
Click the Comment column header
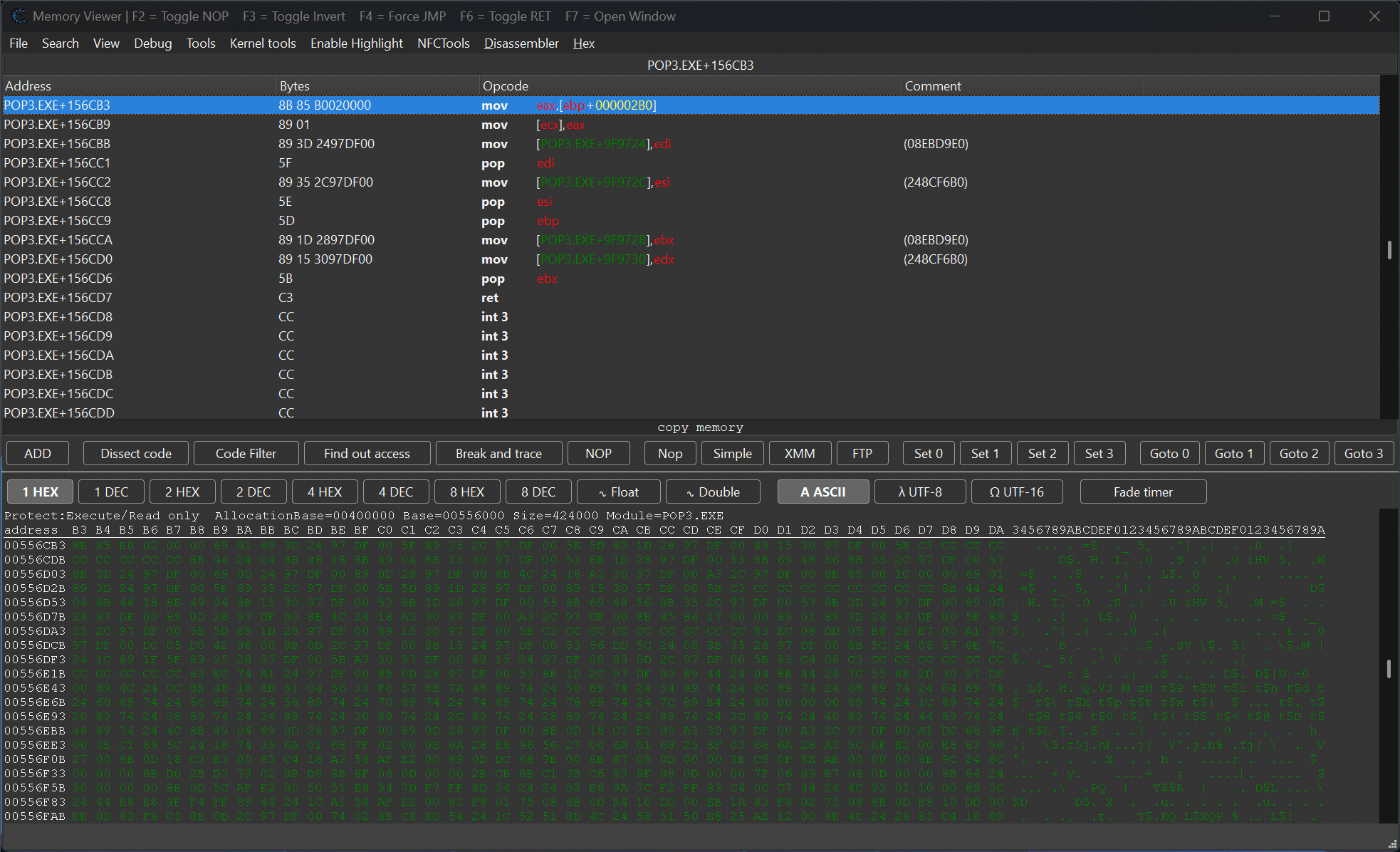coord(1023,85)
